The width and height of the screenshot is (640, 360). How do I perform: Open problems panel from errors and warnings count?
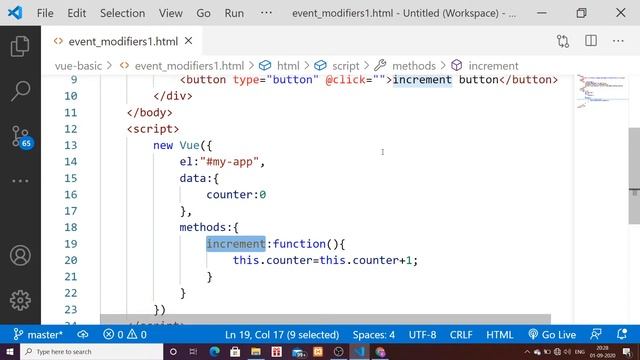[x=125, y=335]
